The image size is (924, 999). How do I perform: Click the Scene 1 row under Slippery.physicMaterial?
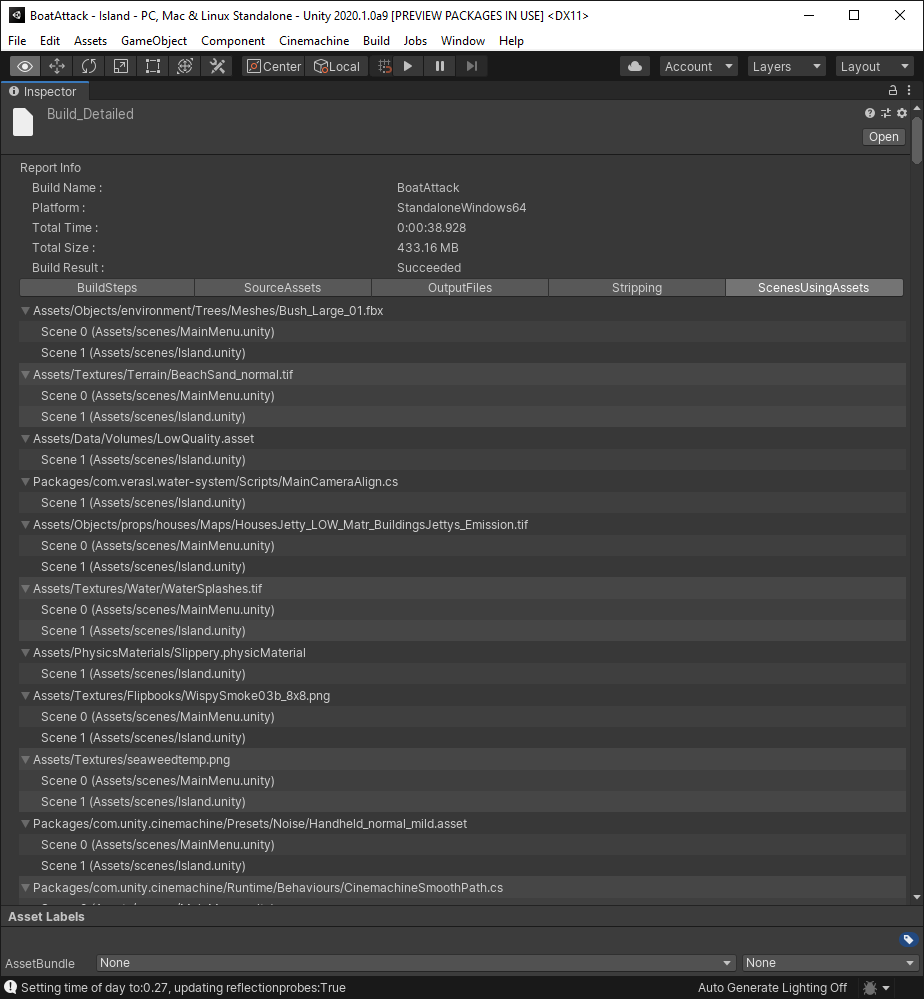click(x=143, y=674)
